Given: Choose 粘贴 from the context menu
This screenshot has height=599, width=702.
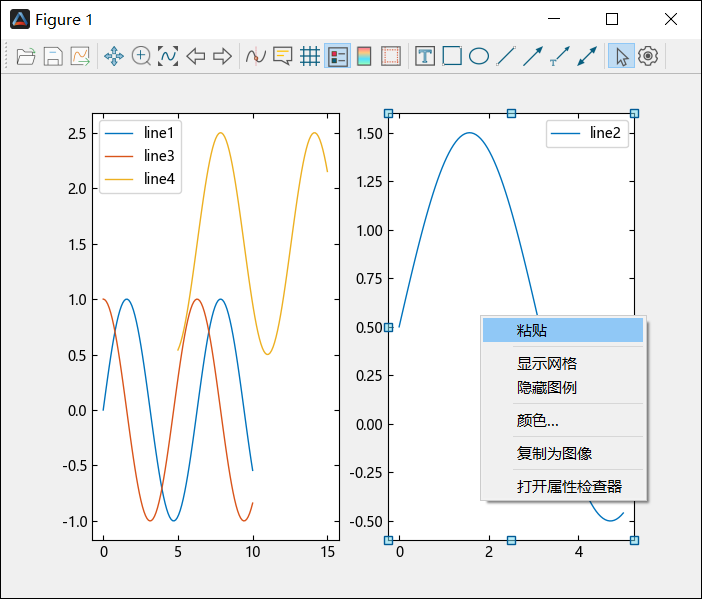Looking at the screenshot, I should (532, 331).
